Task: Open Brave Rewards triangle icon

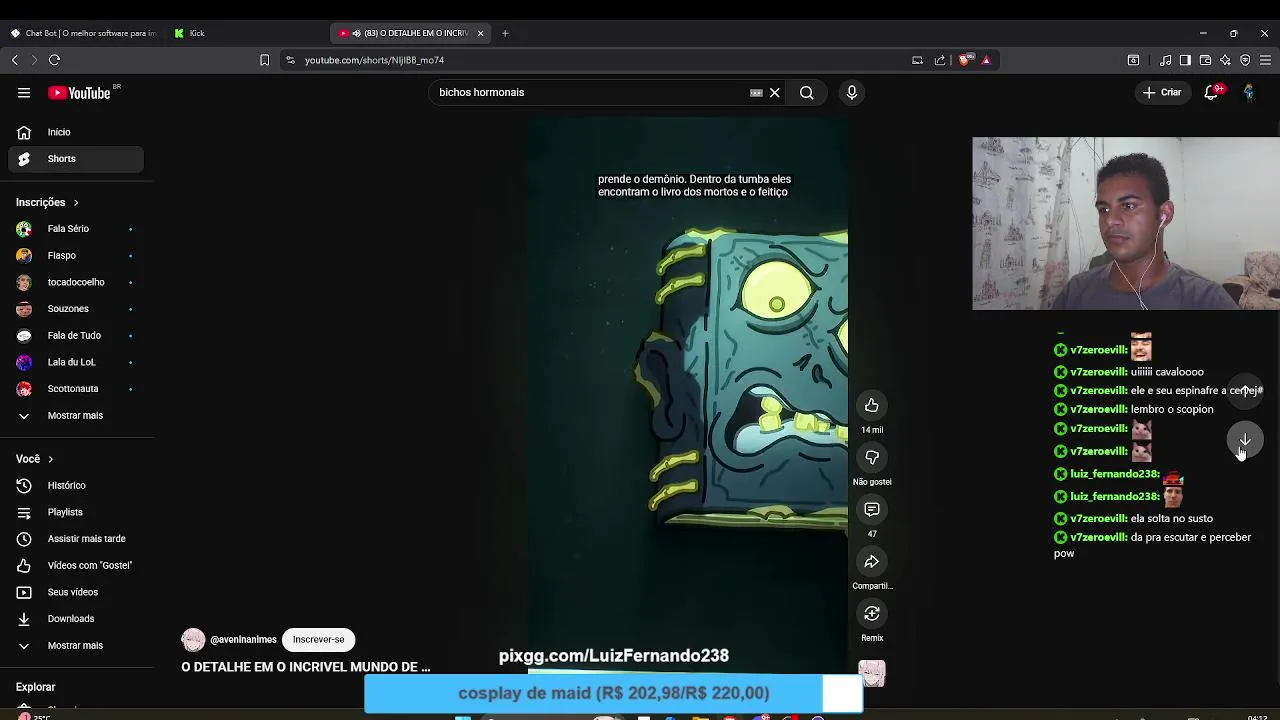Action: (986, 60)
